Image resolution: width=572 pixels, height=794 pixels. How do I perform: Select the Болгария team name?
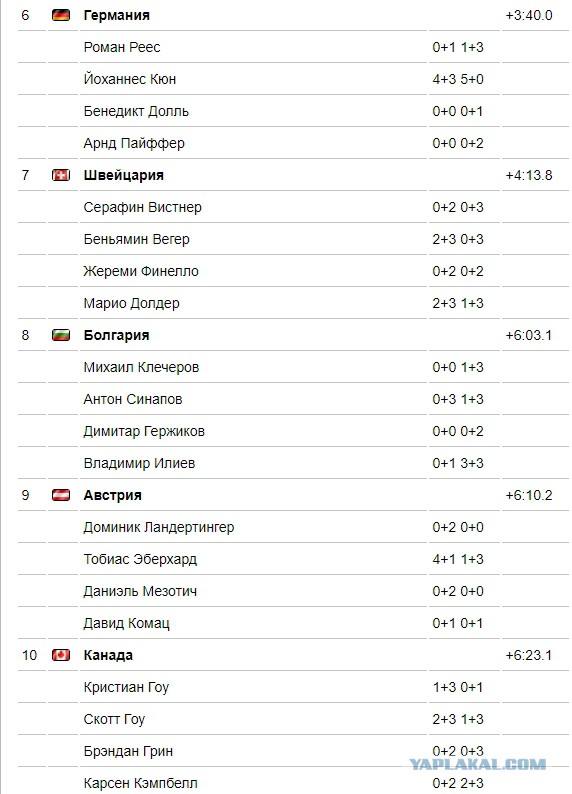[x=116, y=335]
